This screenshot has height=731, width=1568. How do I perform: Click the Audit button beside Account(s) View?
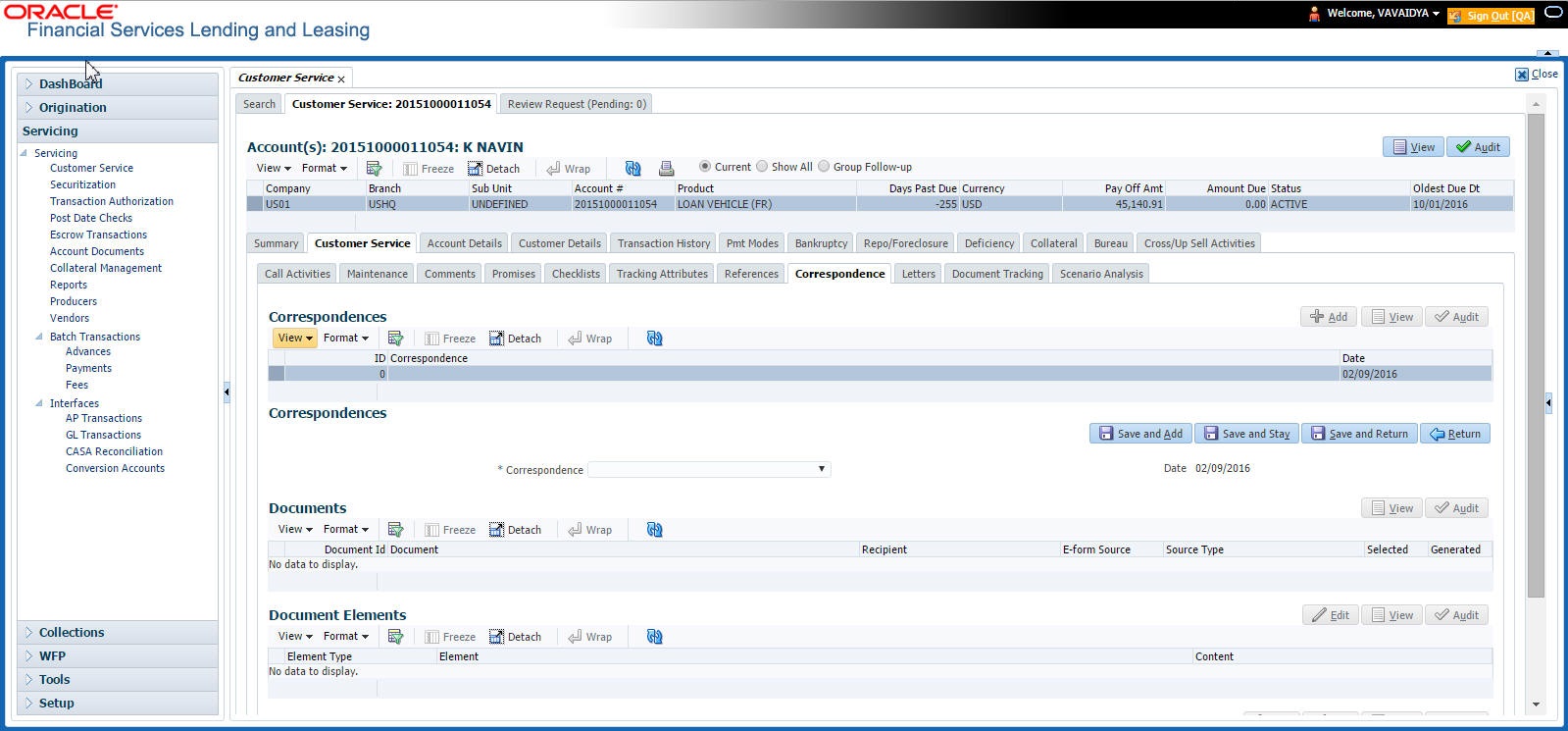click(x=1478, y=147)
